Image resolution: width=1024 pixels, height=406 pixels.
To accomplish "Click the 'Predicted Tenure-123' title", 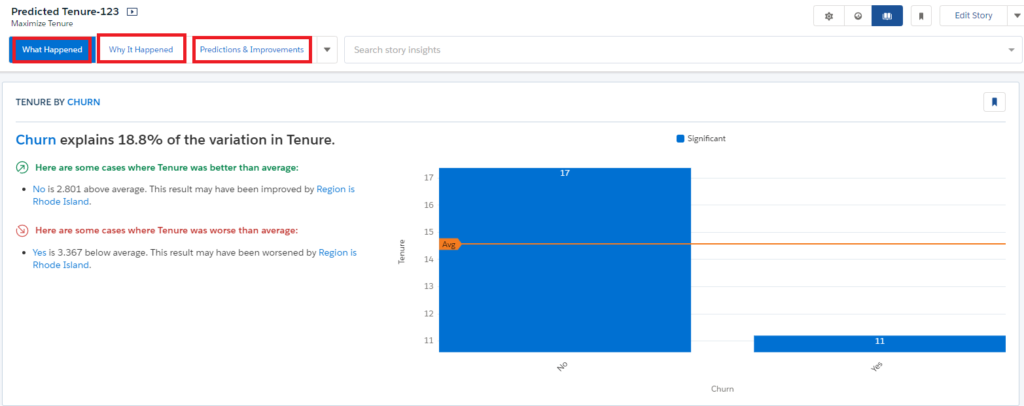I will pyautogui.click(x=65, y=12).
